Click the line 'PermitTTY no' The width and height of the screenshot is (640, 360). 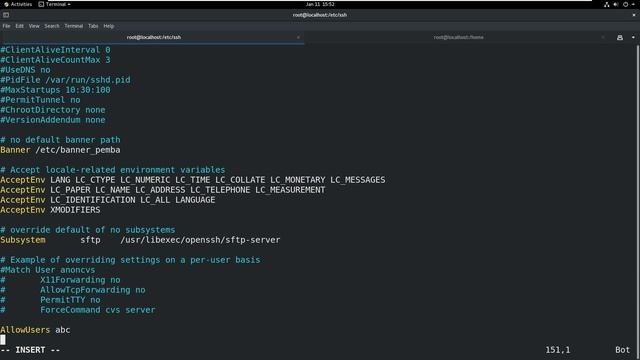pos(70,300)
